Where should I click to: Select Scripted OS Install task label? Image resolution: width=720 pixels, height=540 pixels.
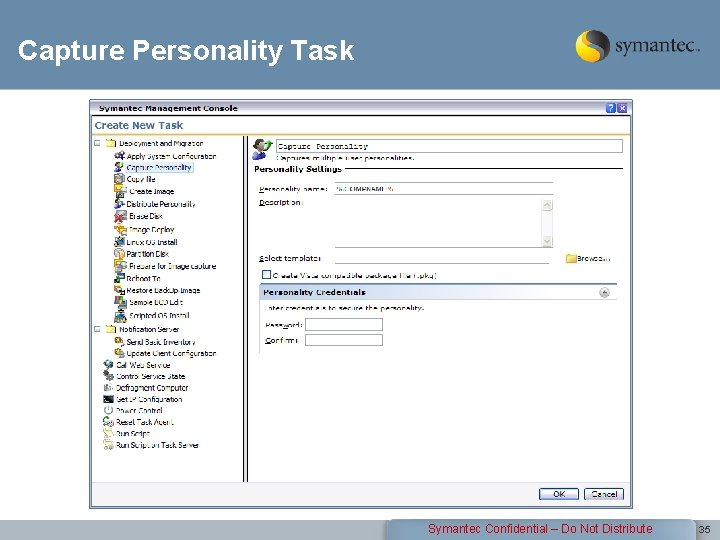coord(159,315)
